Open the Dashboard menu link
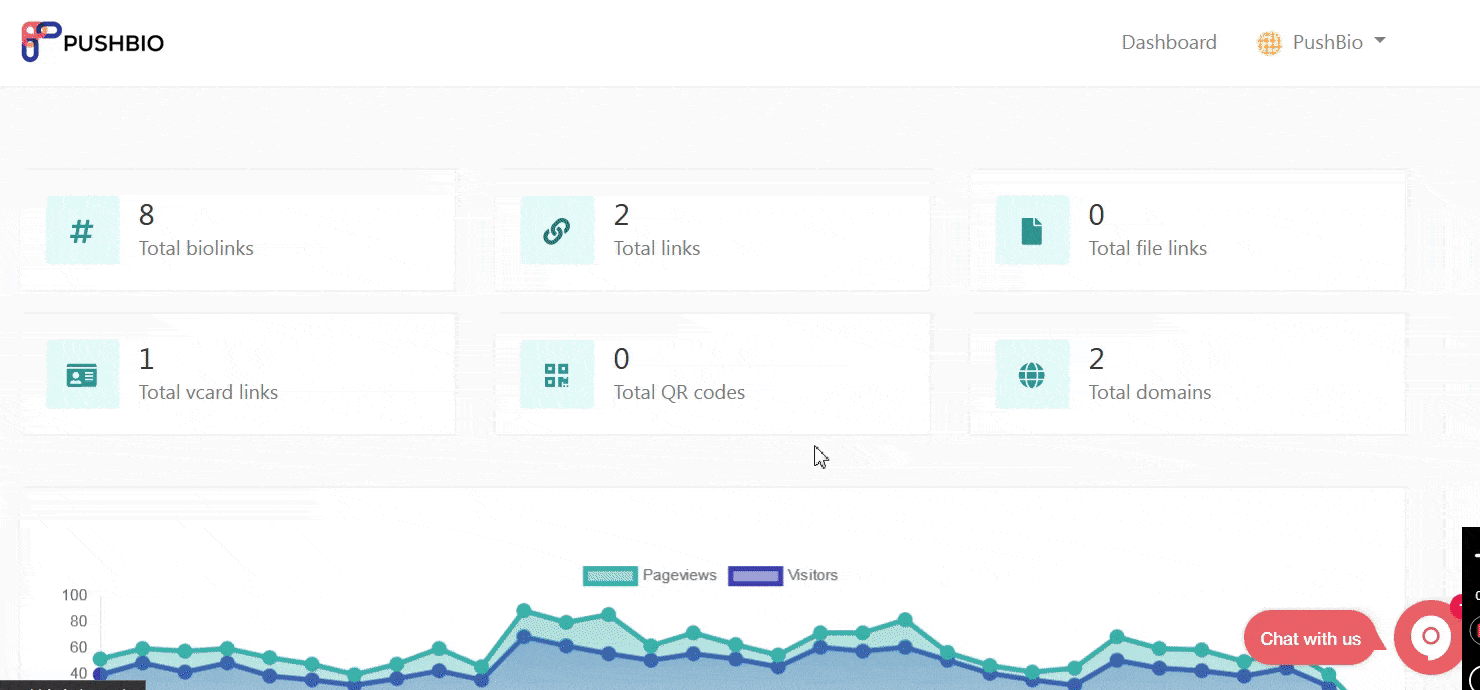Screen dimensions: 1480x690 click(1169, 42)
